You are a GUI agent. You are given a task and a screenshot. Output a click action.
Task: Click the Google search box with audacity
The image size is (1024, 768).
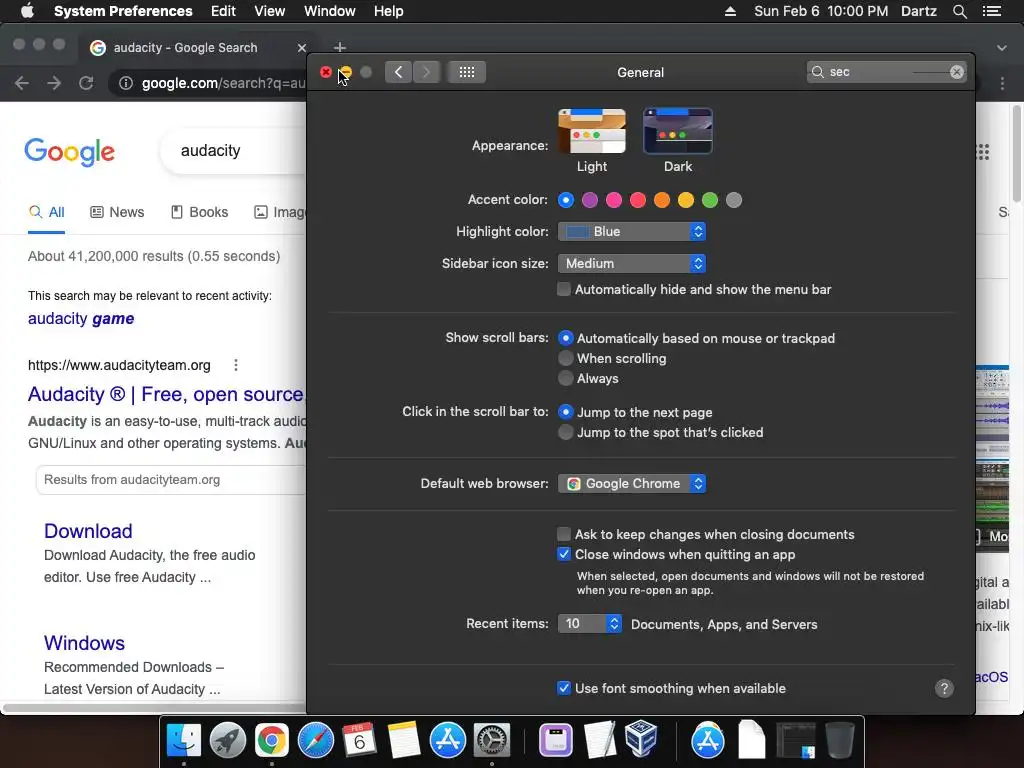click(x=232, y=151)
